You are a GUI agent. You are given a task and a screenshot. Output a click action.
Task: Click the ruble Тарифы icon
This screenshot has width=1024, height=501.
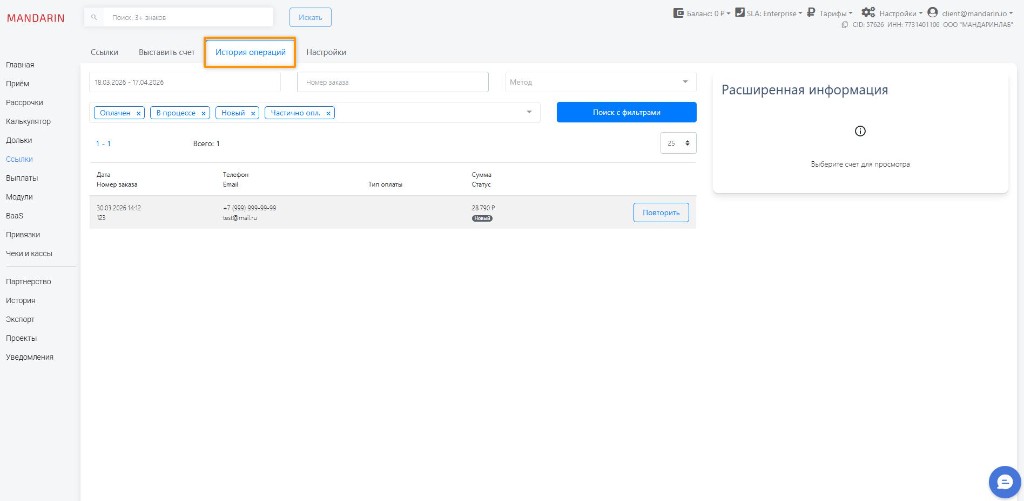[811, 13]
